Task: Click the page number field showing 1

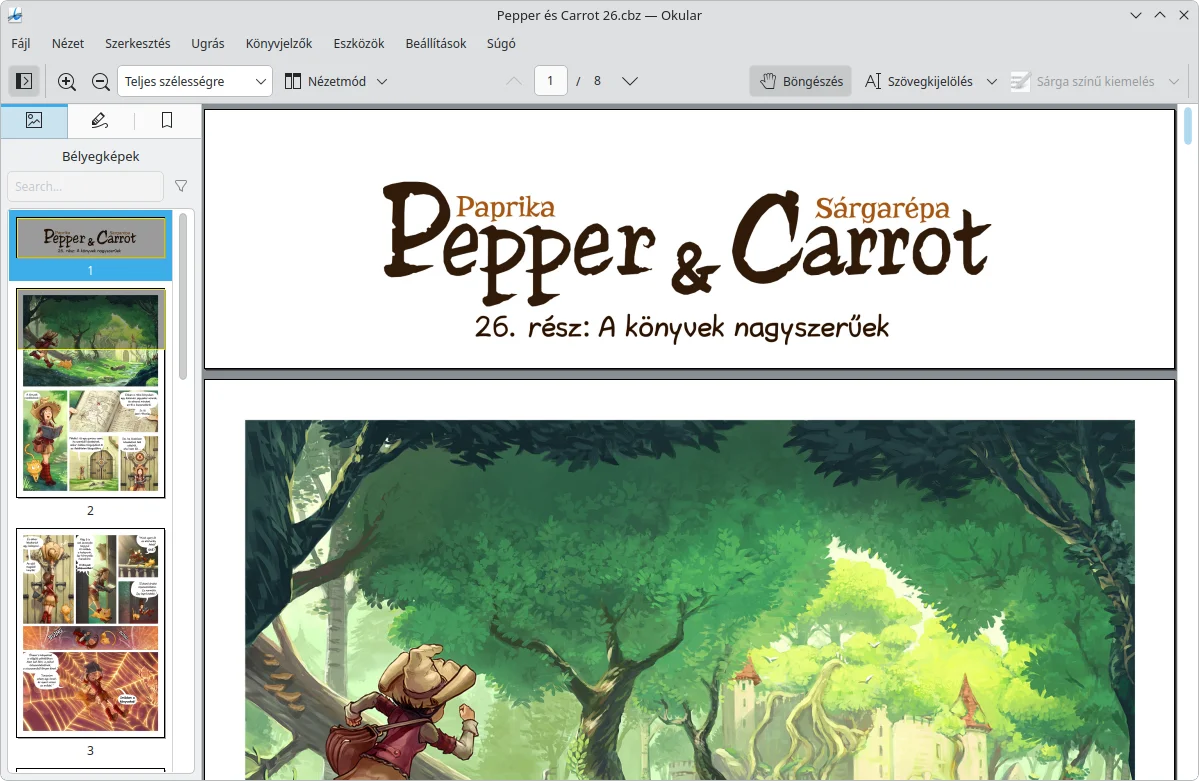Action: [x=551, y=81]
